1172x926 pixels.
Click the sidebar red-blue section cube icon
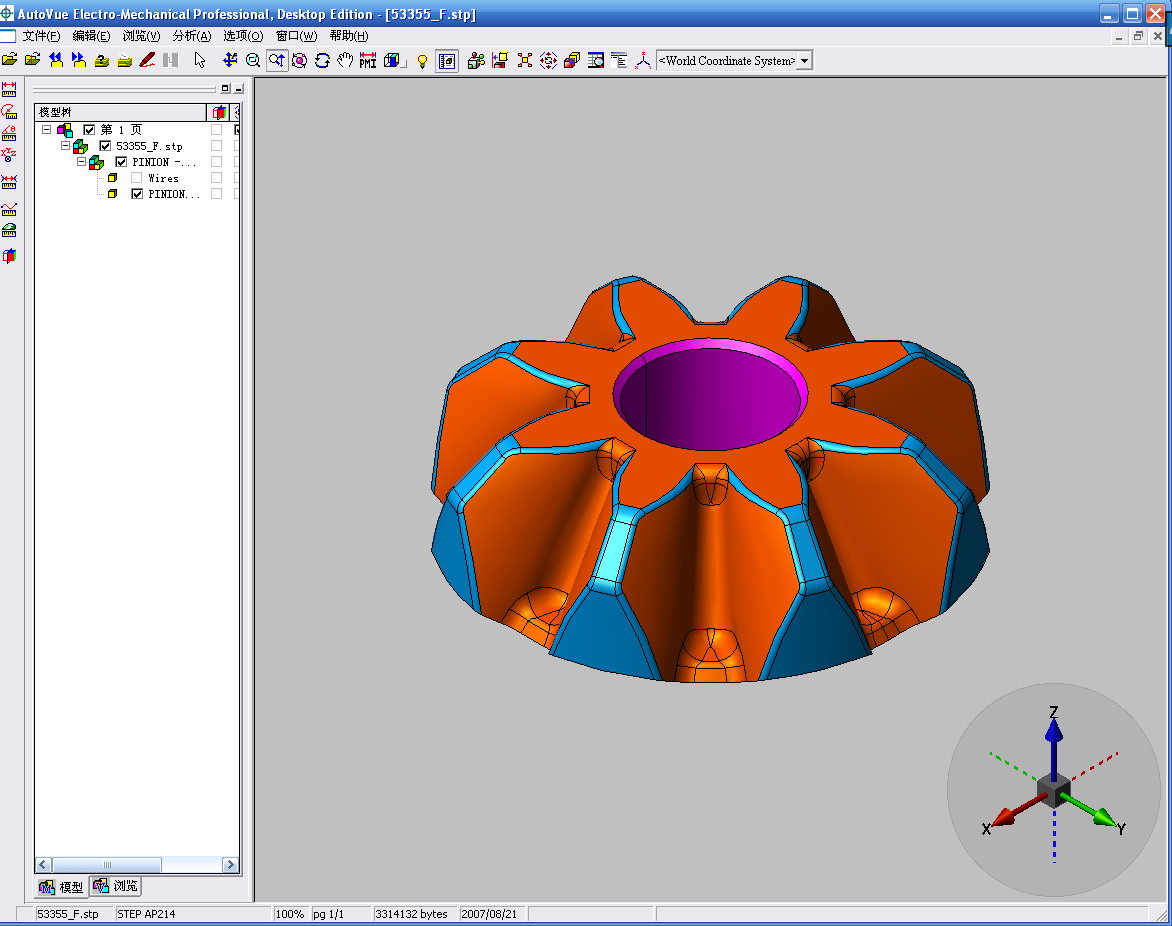pos(9,256)
